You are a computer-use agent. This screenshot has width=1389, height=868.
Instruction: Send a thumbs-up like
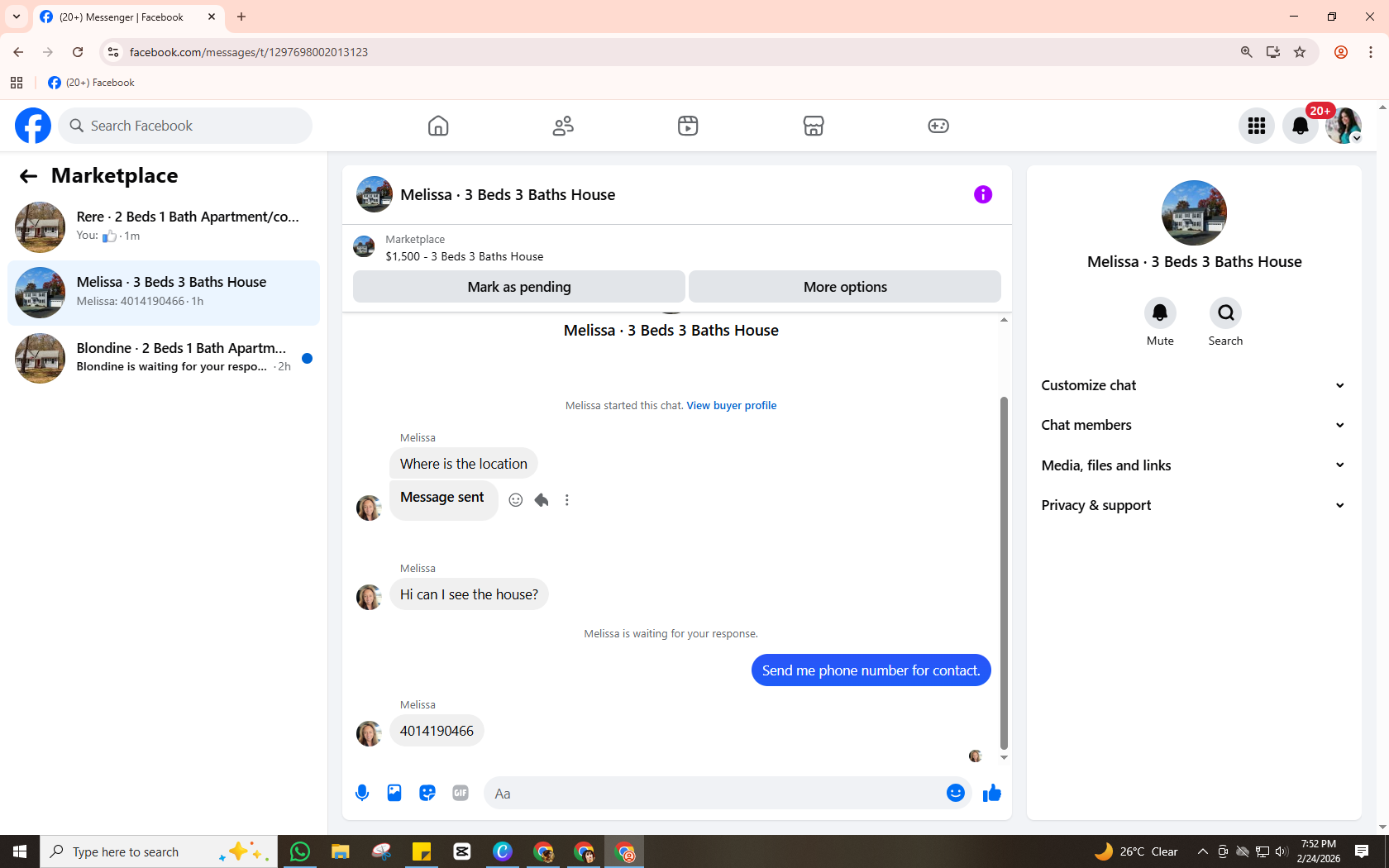tap(992, 794)
